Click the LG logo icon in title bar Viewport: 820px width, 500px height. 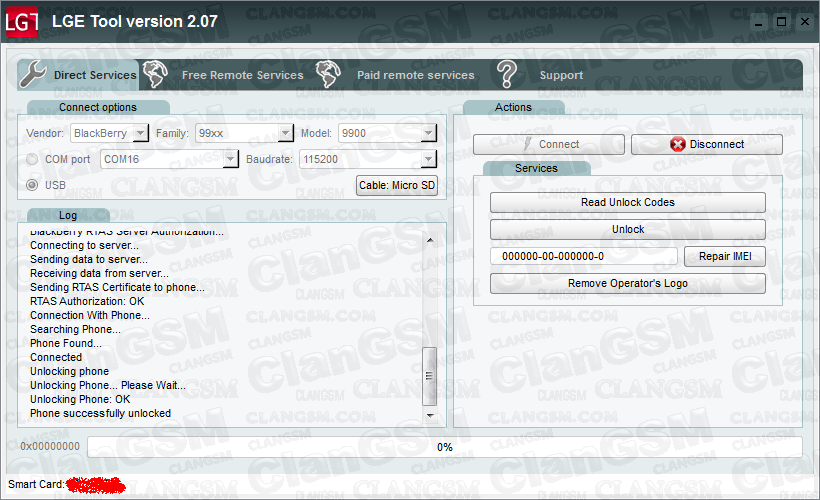pyautogui.click(x=22, y=22)
